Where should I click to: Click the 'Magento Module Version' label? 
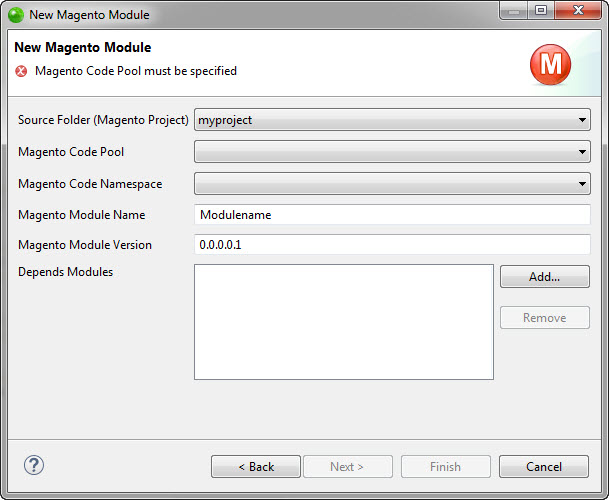click(x=85, y=245)
